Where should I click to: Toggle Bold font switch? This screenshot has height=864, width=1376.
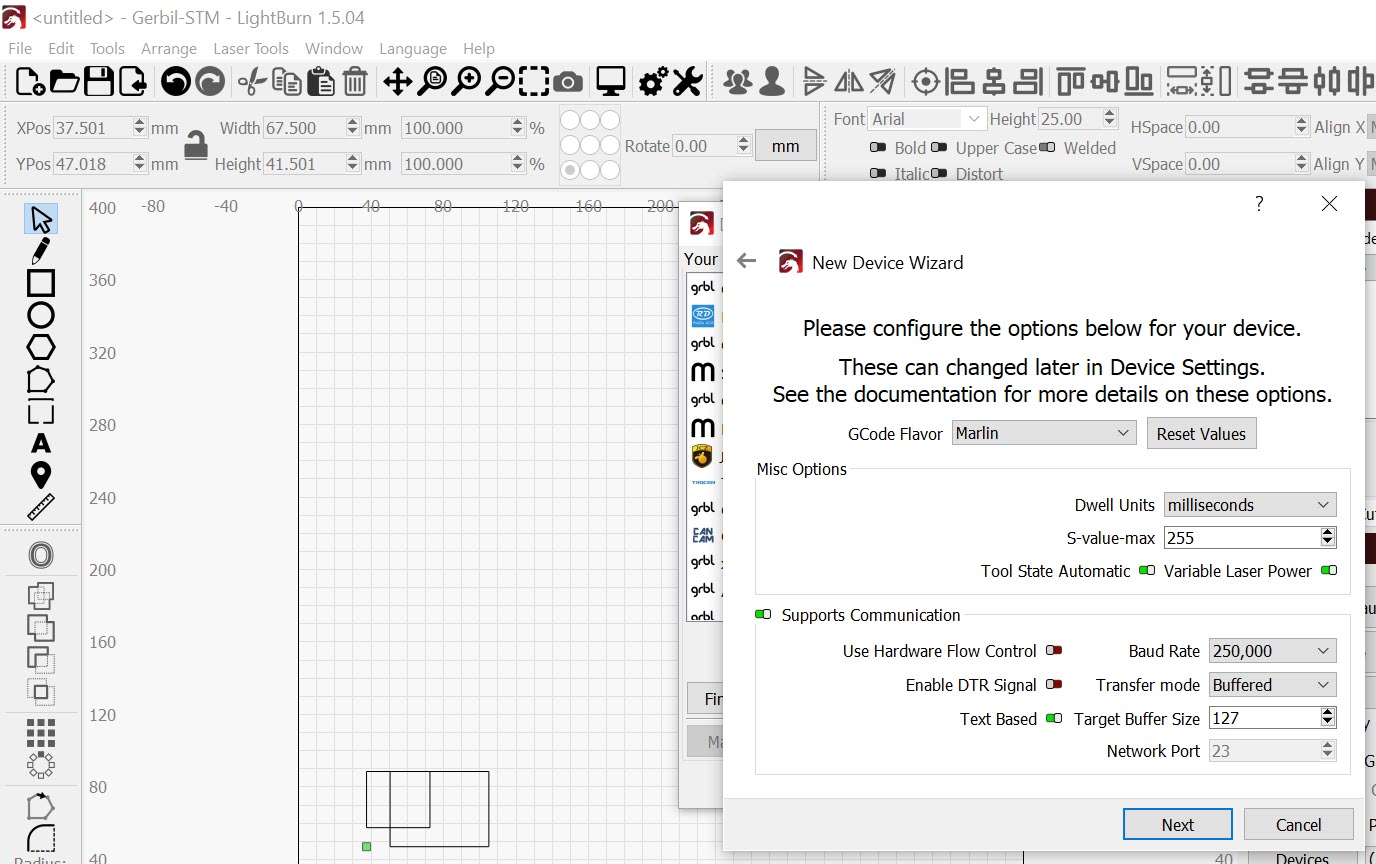[x=878, y=147]
